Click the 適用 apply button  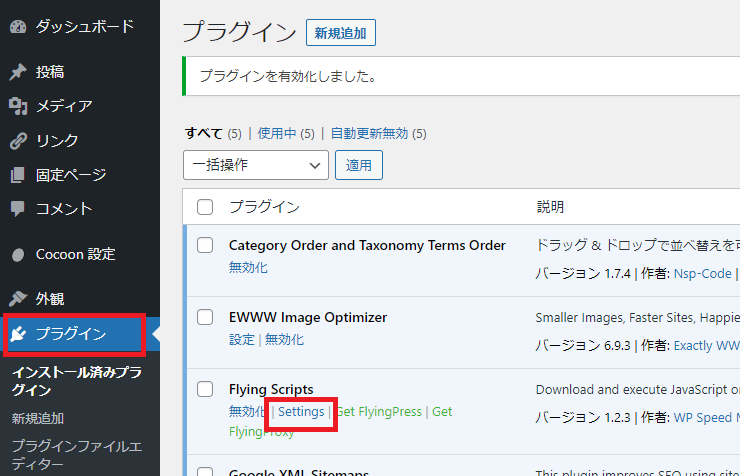359,165
